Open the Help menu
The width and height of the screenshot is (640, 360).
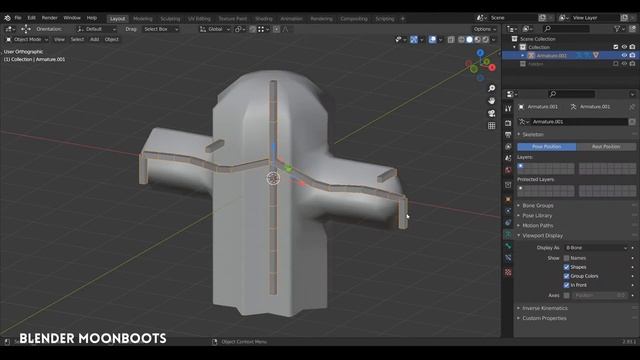click(x=91, y=18)
